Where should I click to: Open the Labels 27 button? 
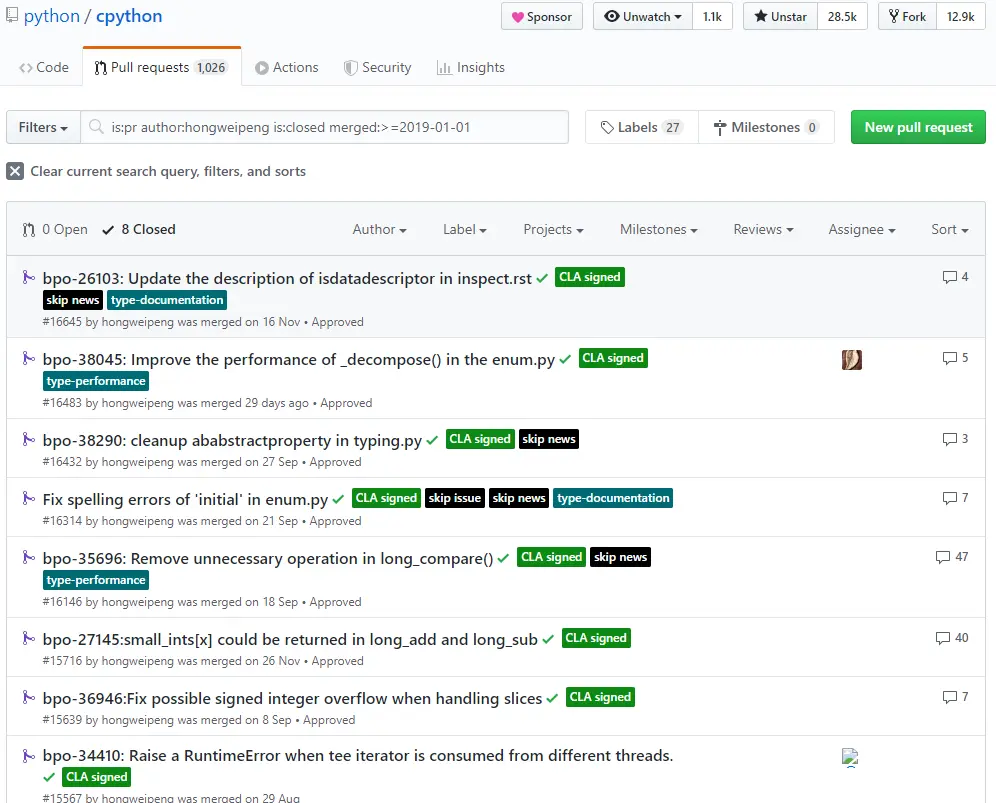pyautogui.click(x=642, y=127)
